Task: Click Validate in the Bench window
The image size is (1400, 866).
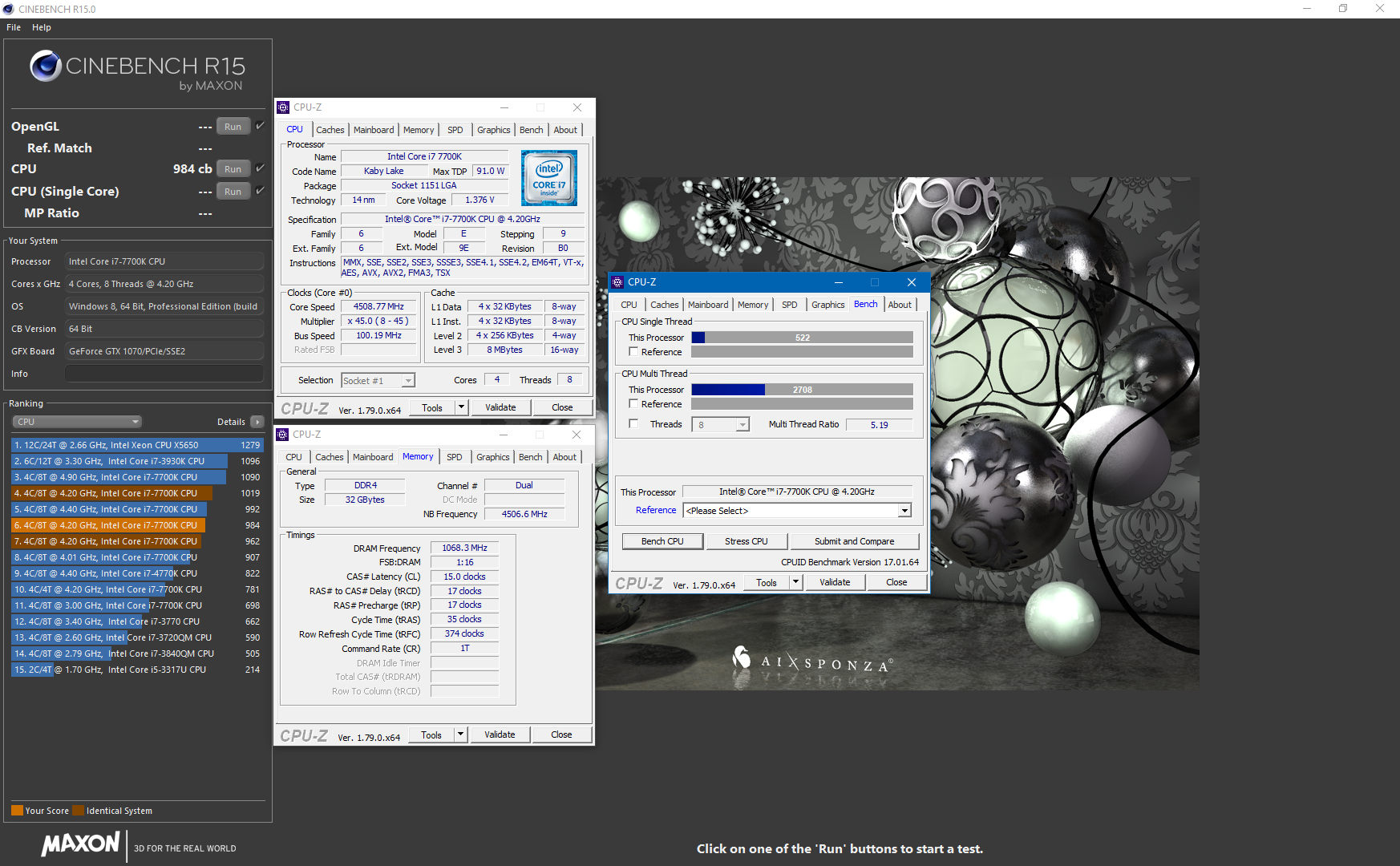Action: pyautogui.click(x=835, y=582)
